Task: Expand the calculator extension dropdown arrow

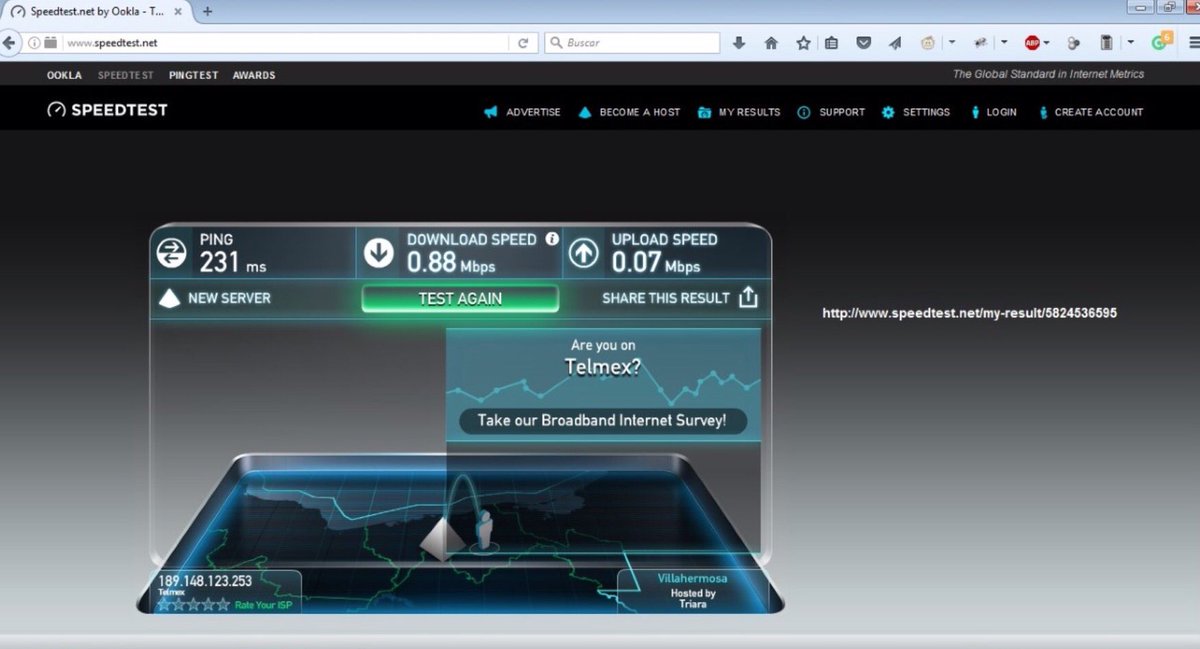Action: (1130, 43)
